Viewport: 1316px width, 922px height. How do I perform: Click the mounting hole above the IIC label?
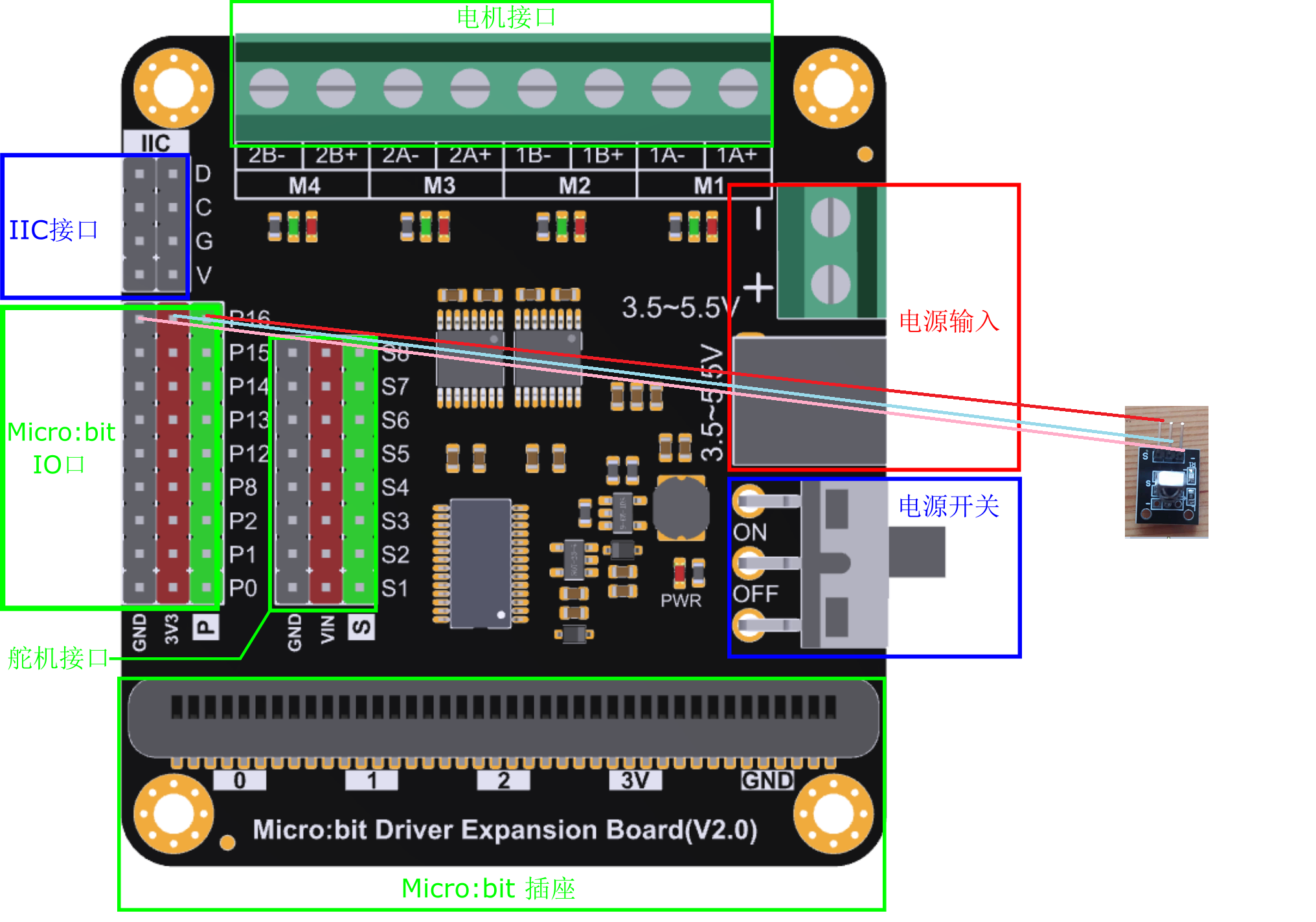tap(174, 87)
